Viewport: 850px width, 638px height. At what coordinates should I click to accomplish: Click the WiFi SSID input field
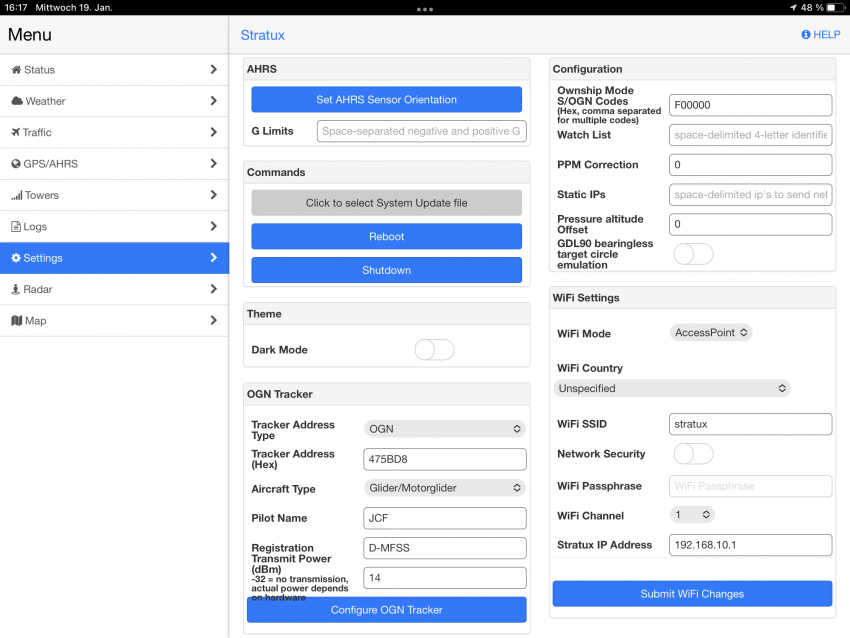point(750,424)
